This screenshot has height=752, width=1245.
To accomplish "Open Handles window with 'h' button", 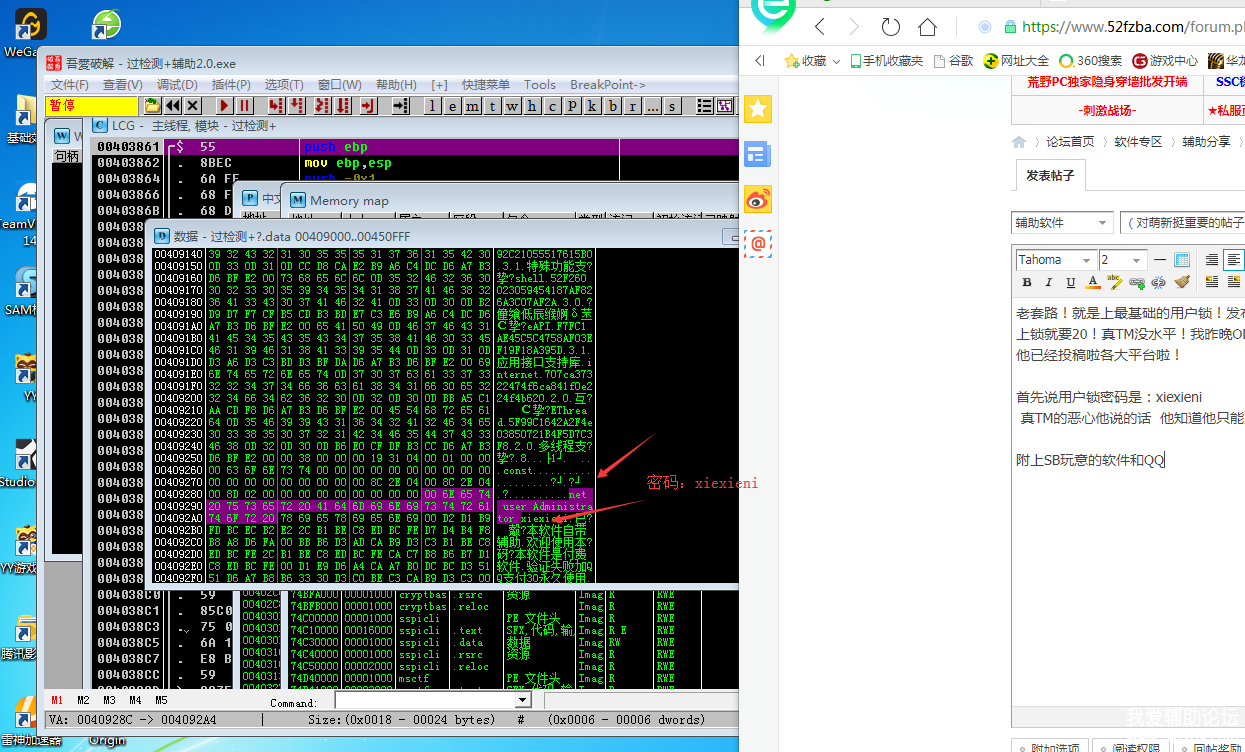I will click(x=532, y=105).
